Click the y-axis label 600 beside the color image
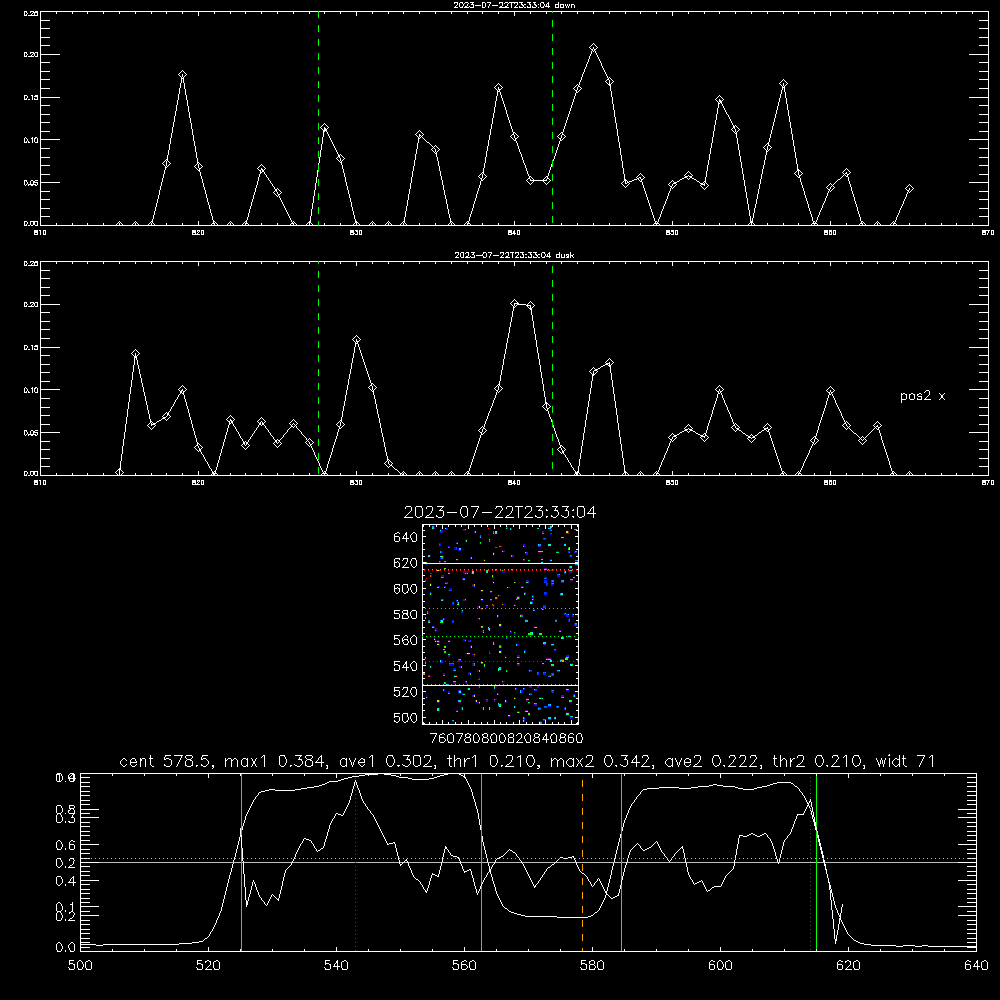Viewport: 1000px width, 1000px height. [x=406, y=589]
